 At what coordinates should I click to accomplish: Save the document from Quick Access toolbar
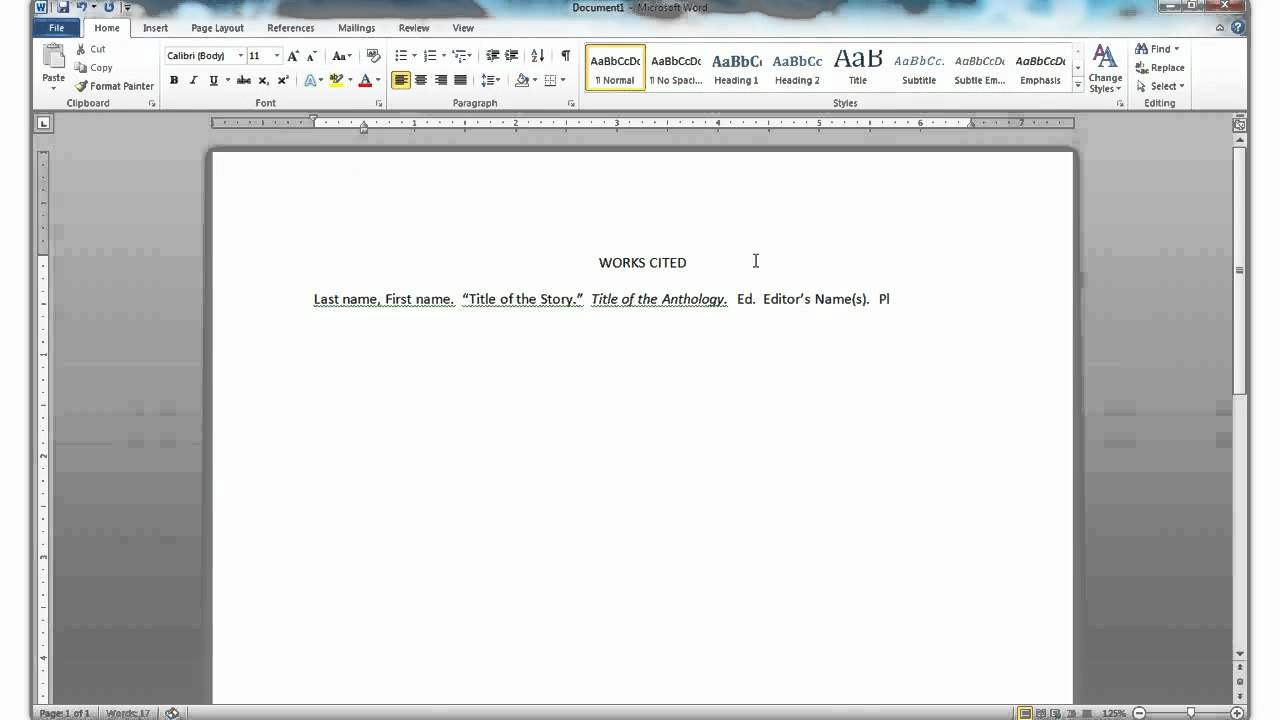pos(63,7)
